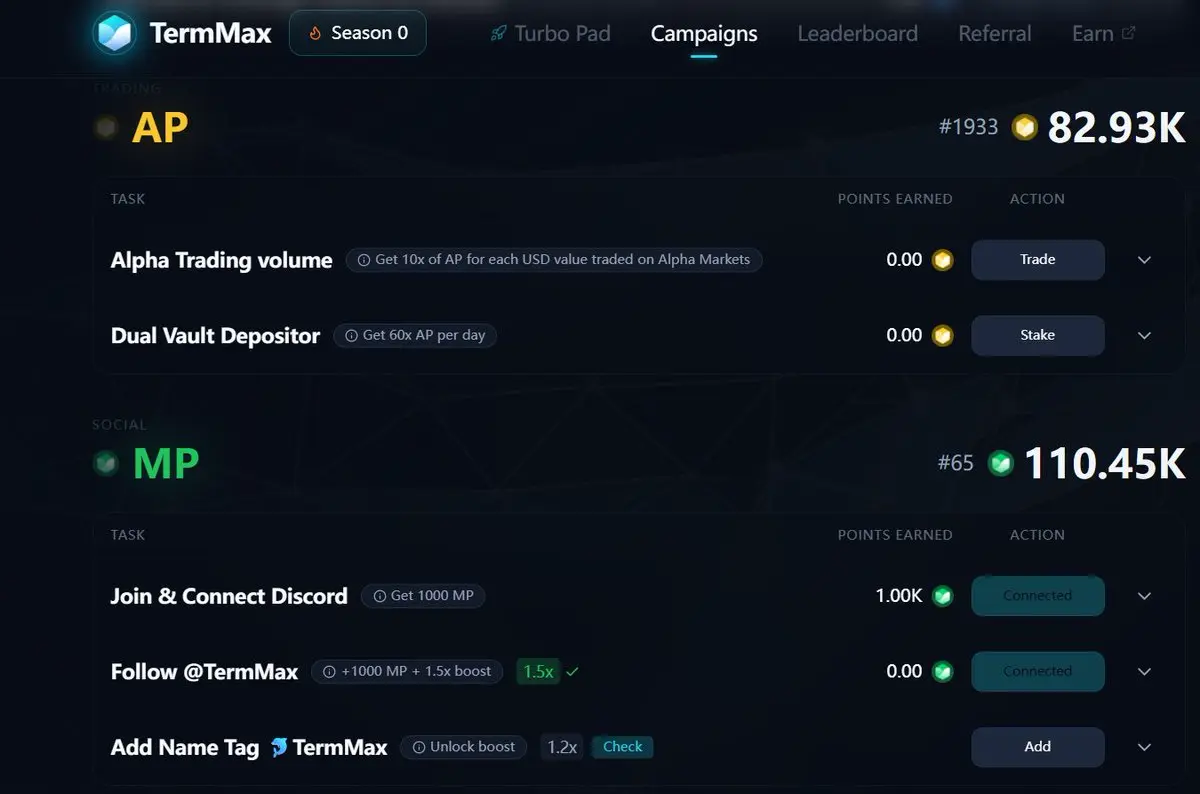Image resolution: width=1200 pixels, height=794 pixels.
Task: Expand the Alpha Trading volume row
Action: tap(1145, 260)
